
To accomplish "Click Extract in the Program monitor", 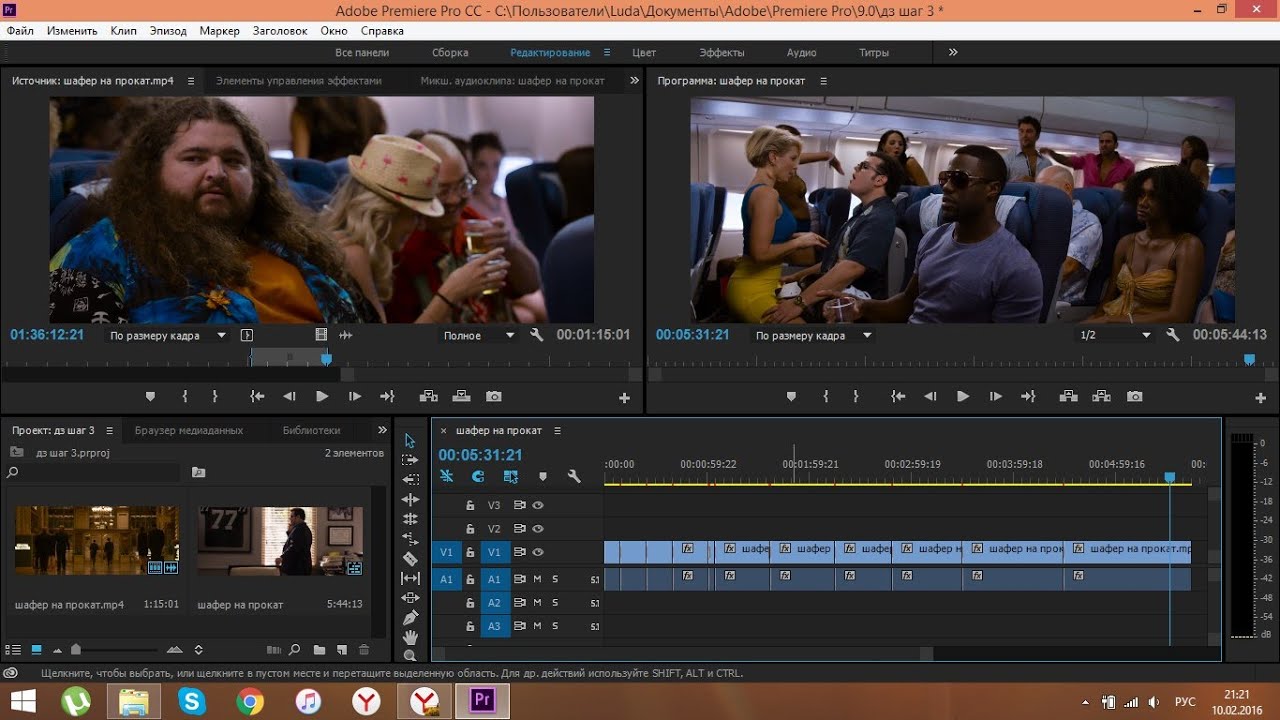I will coord(1101,396).
